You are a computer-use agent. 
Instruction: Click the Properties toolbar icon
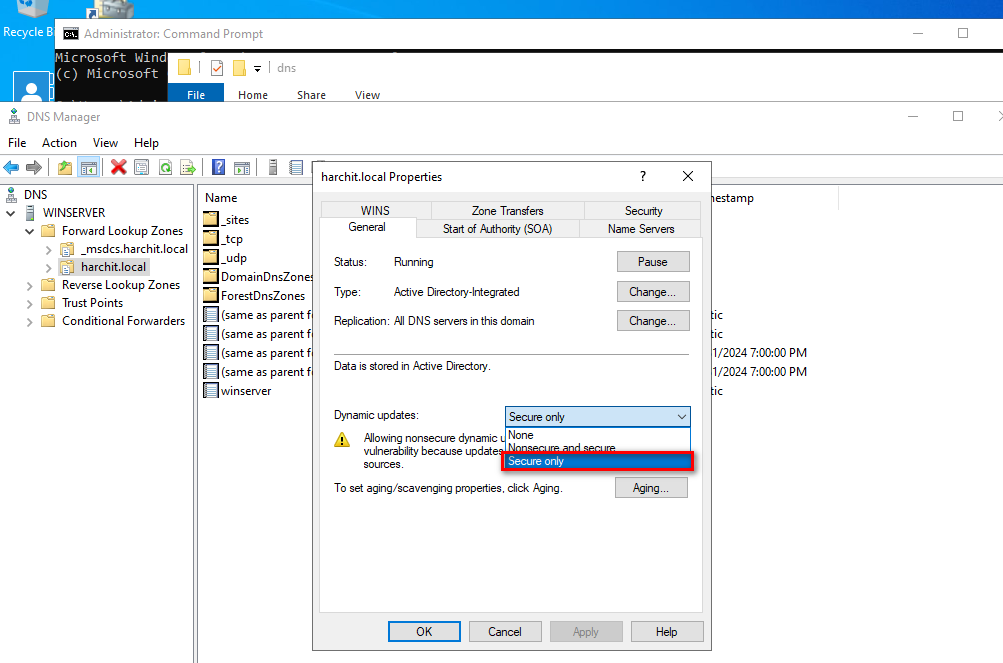141,167
